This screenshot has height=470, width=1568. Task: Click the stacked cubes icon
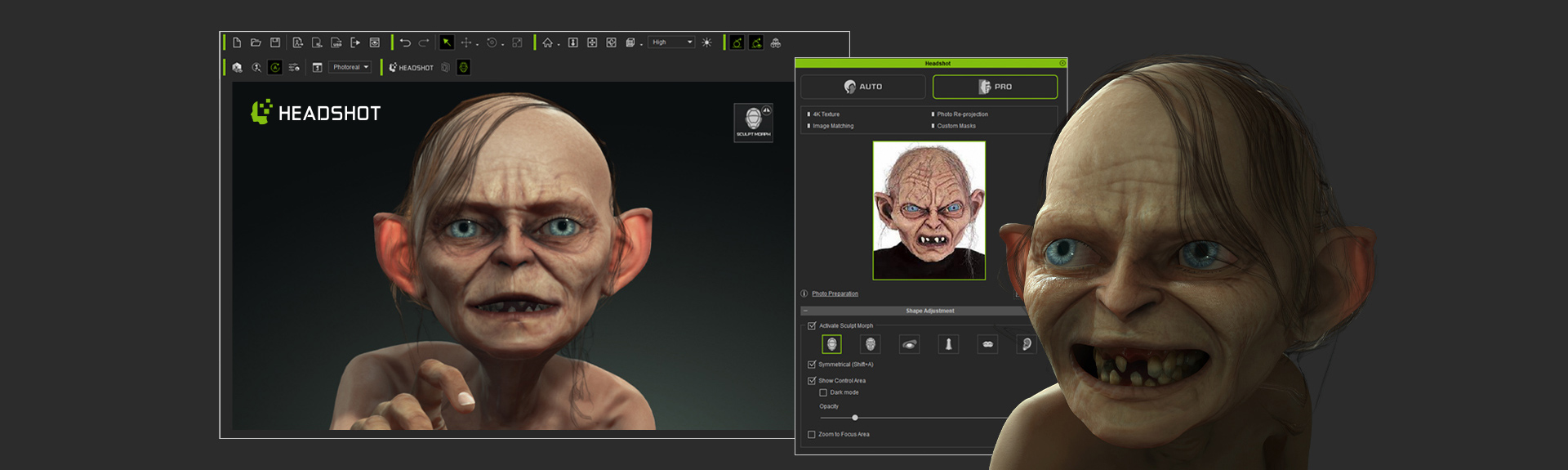point(776,43)
